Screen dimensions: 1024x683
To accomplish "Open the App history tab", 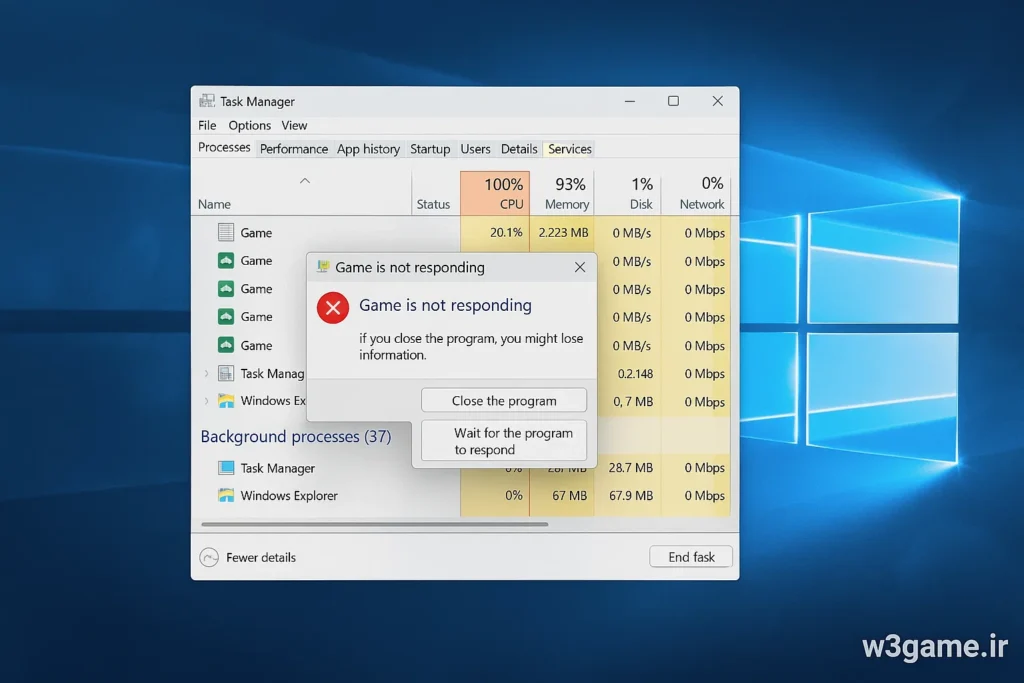I will 368,149.
